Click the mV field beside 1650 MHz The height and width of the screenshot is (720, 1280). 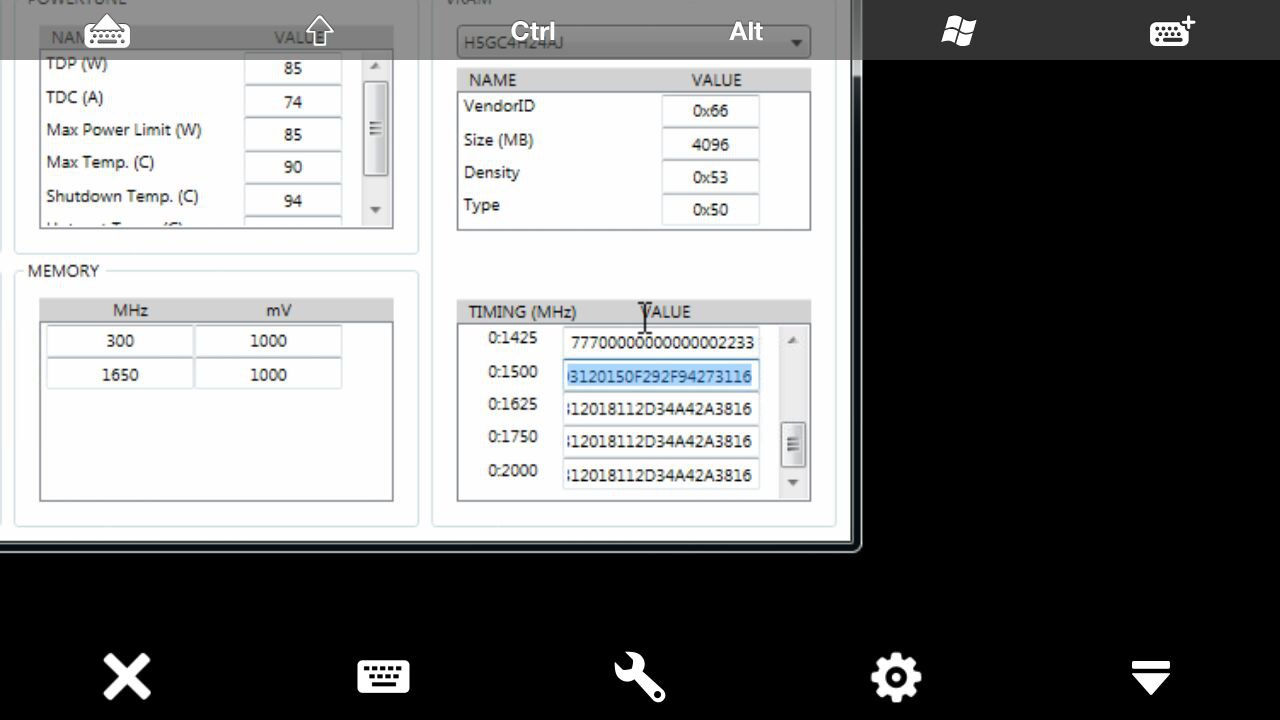point(268,374)
